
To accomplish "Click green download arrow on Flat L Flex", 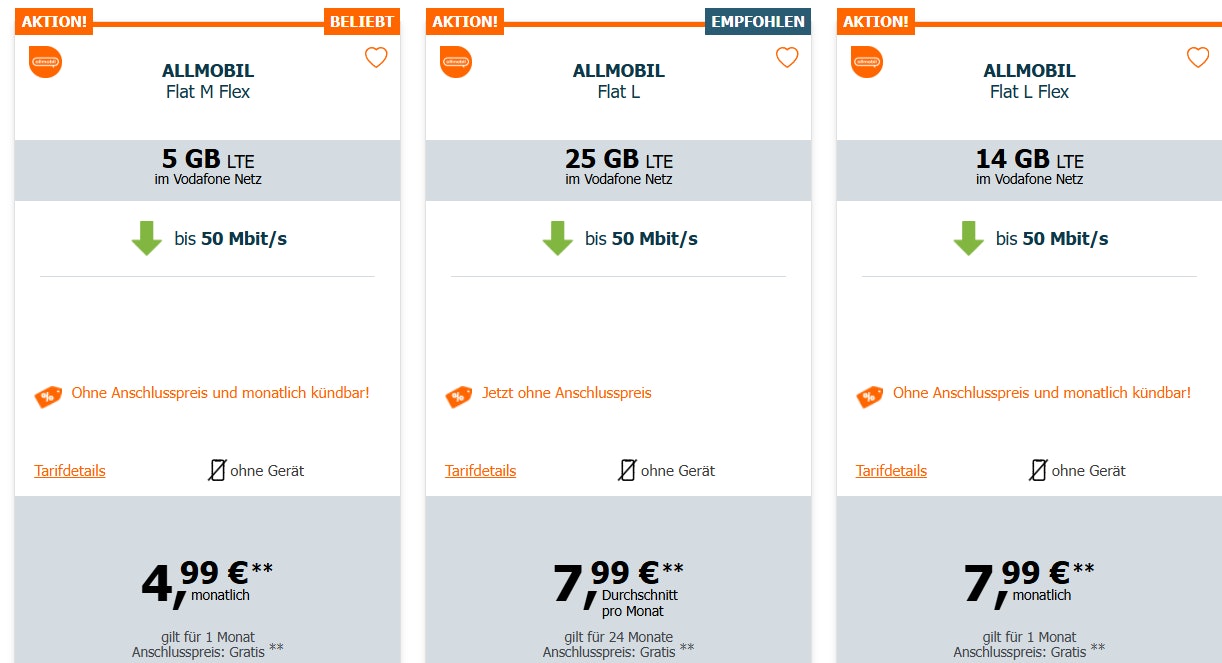I will pos(968,239).
